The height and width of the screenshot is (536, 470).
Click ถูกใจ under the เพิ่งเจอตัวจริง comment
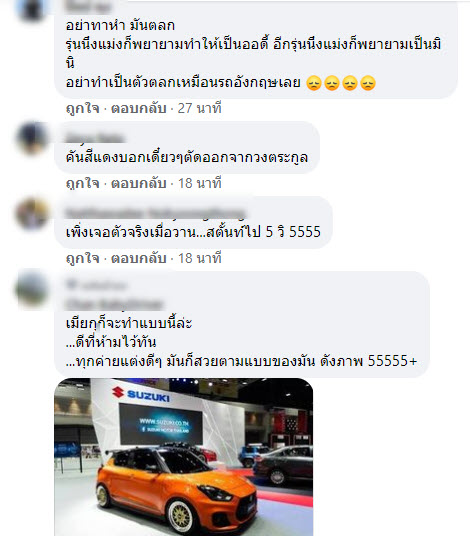point(82,258)
